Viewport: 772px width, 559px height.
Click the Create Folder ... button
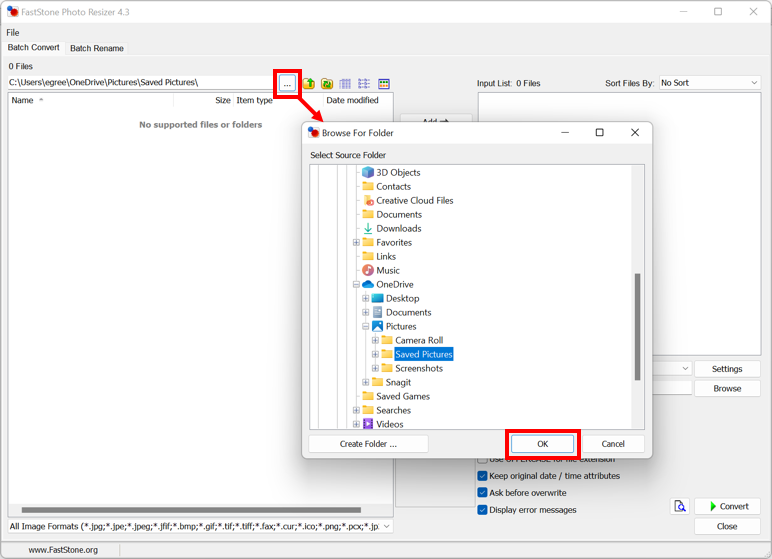pos(368,444)
